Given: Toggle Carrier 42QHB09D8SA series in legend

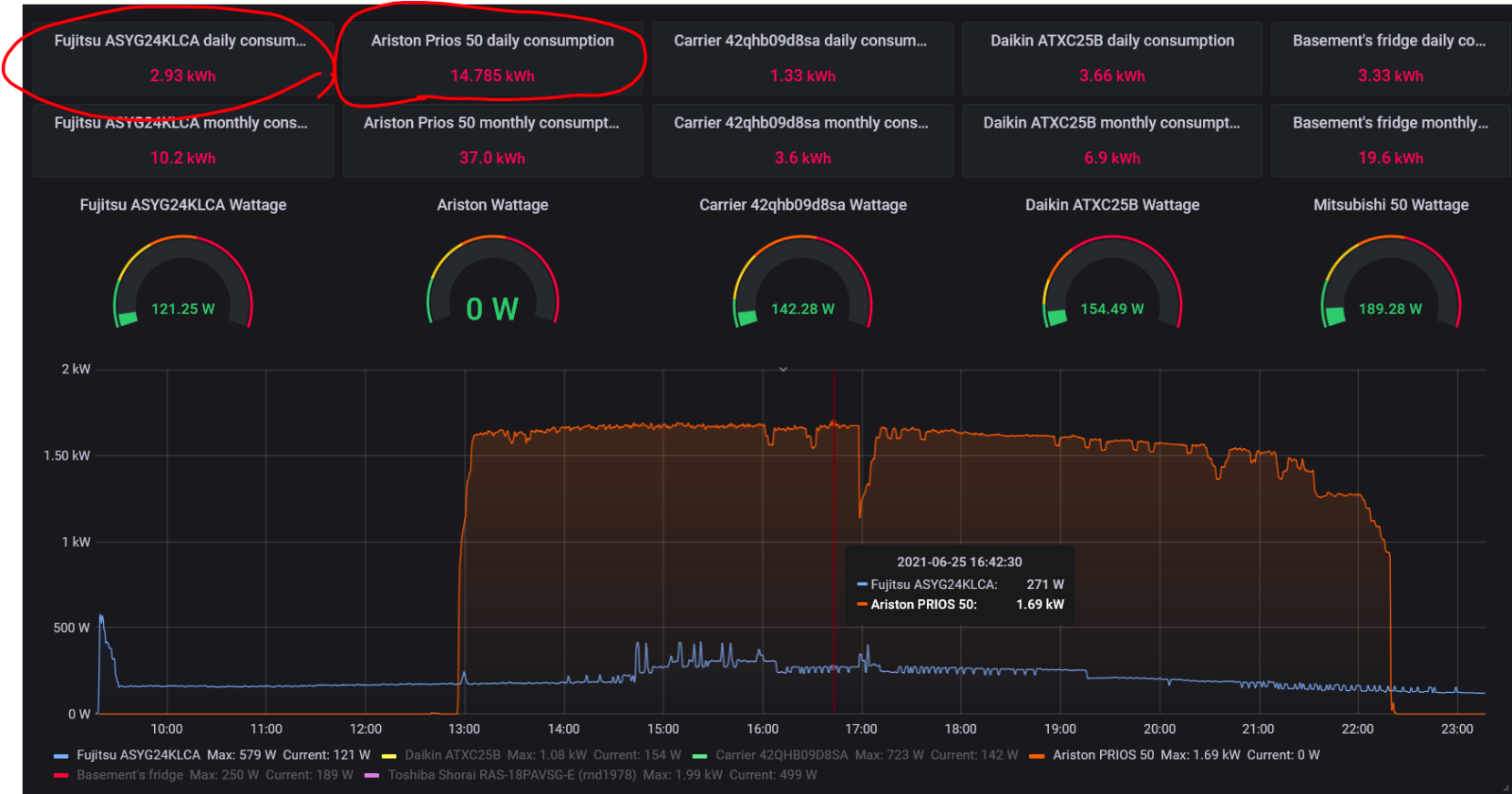Looking at the screenshot, I should coord(782,755).
